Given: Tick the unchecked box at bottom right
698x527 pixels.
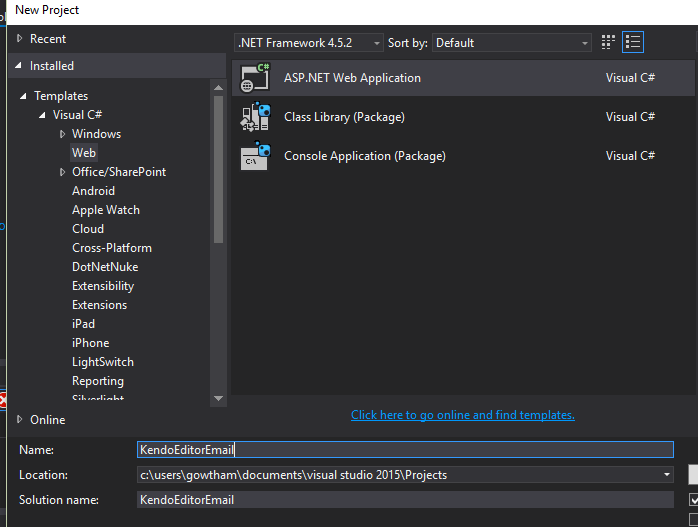Looking at the screenshot, I should click(x=694, y=518).
